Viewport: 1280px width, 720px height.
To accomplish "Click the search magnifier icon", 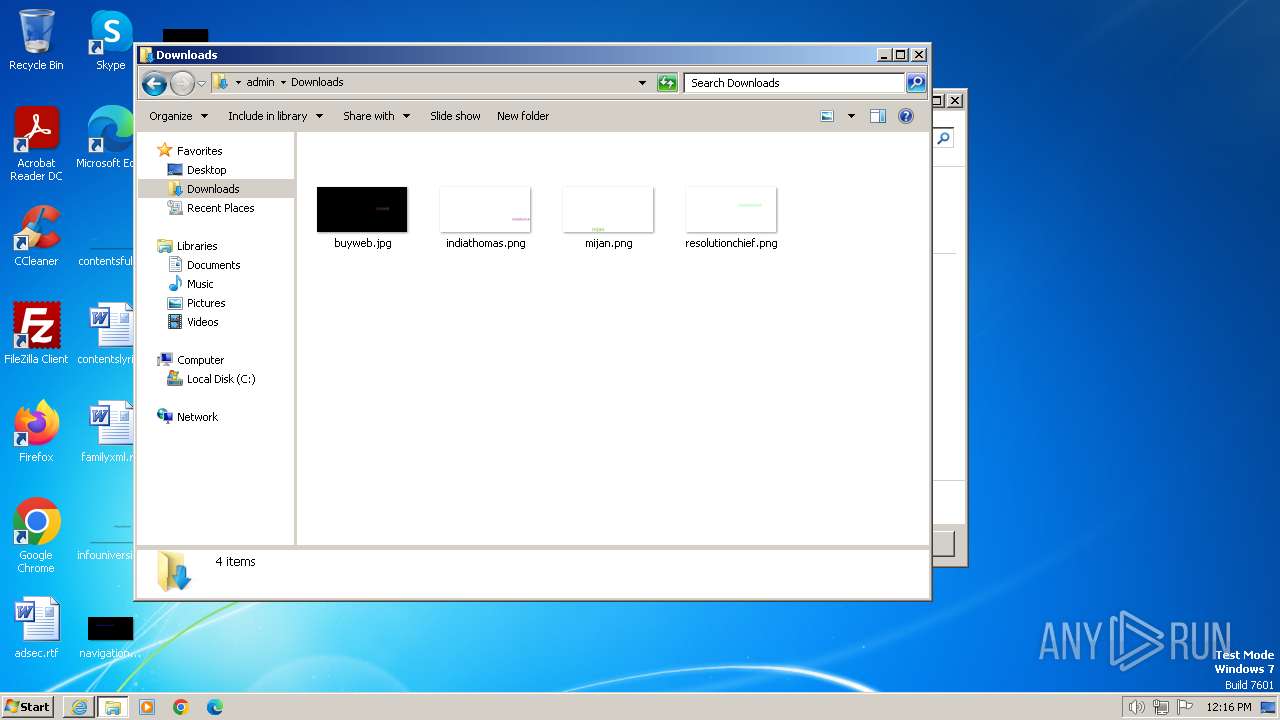I will (916, 83).
